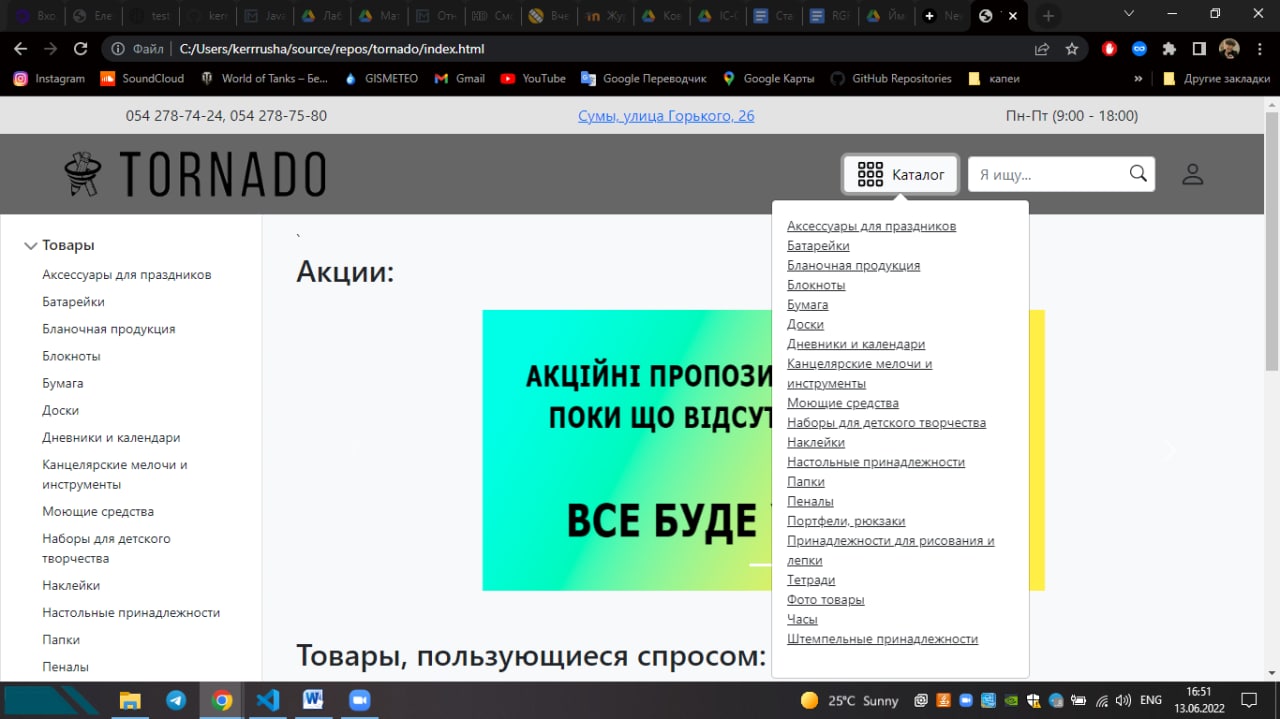Open Telegram from the taskbar
The width and height of the screenshot is (1280, 719).
[x=176, y=700]
